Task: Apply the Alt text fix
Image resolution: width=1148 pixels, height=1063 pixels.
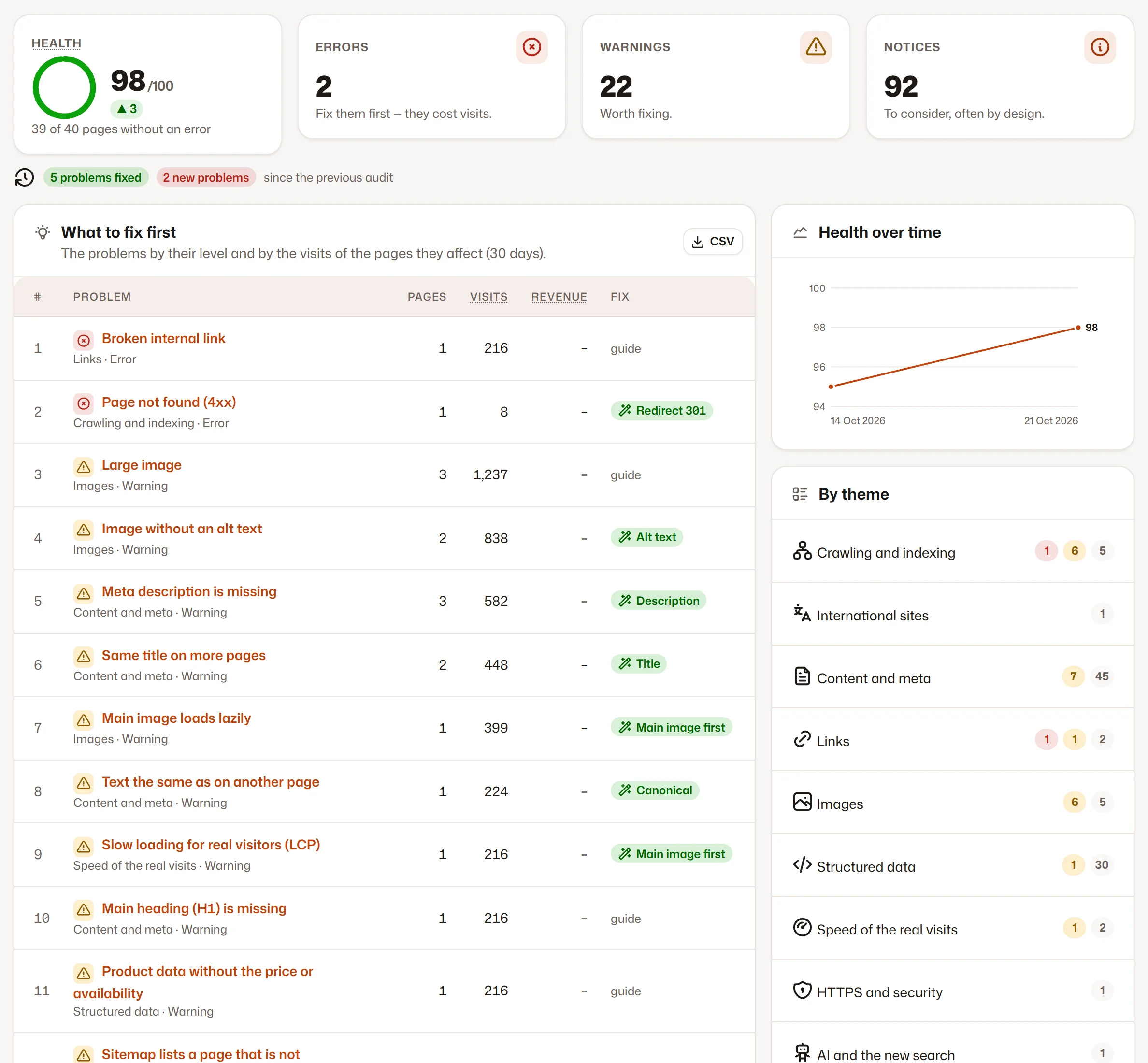Action: 646,537
